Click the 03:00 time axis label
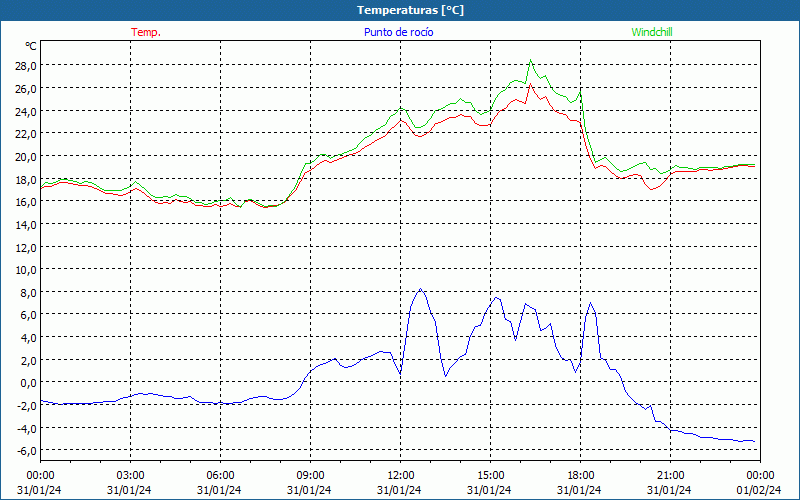The width and height of the screenshot is (800, 500). pos(130,475)
